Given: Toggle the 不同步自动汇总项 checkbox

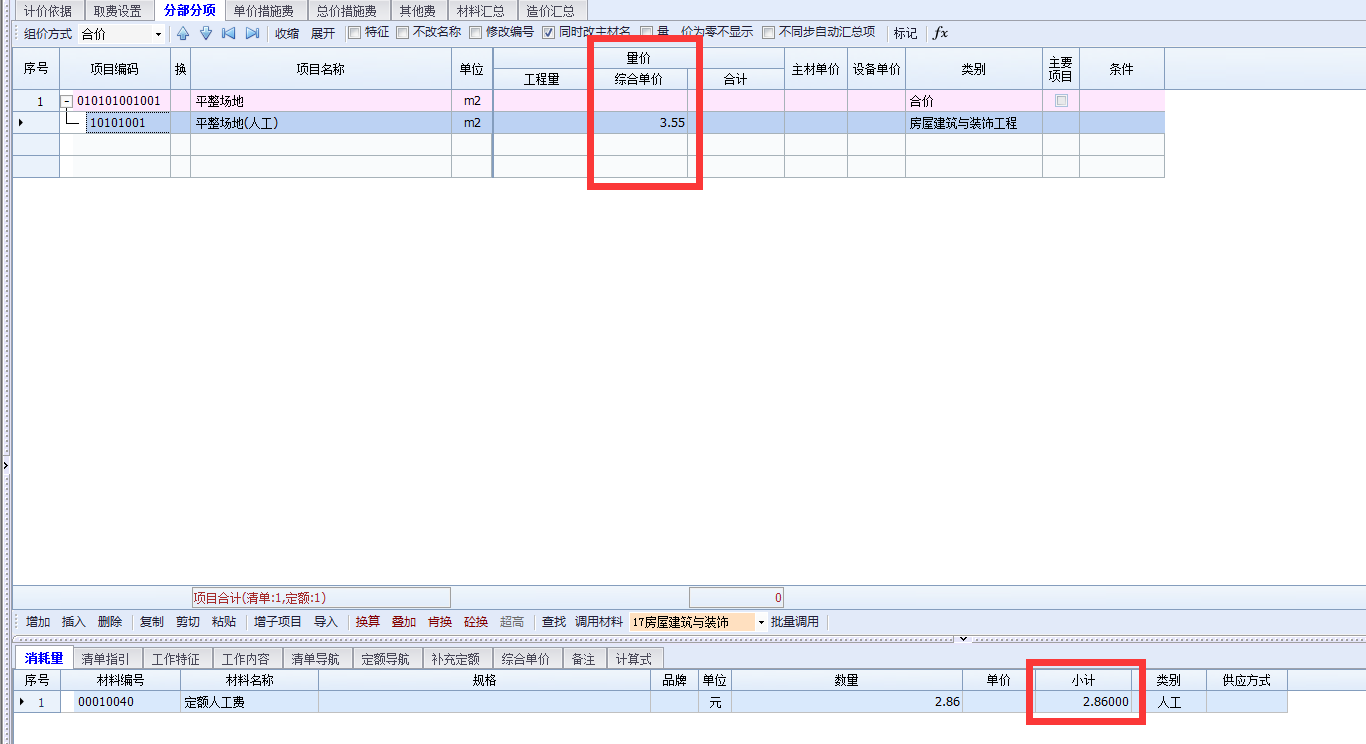Looking at the screenshot, I should coord(769,32).
